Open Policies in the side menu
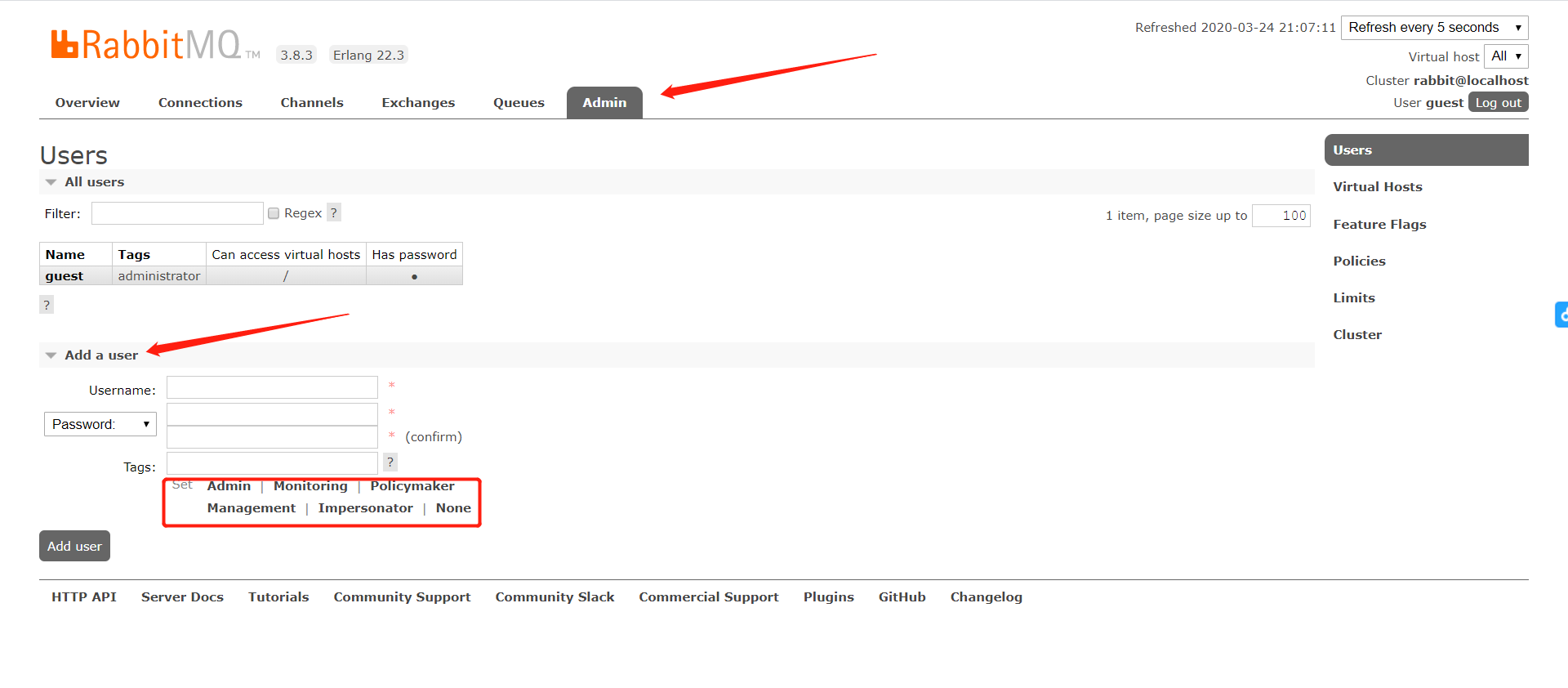Image resolution: width=1568 pixels, height=688 pixels. pyautogui.click(x=1359, y=261)
